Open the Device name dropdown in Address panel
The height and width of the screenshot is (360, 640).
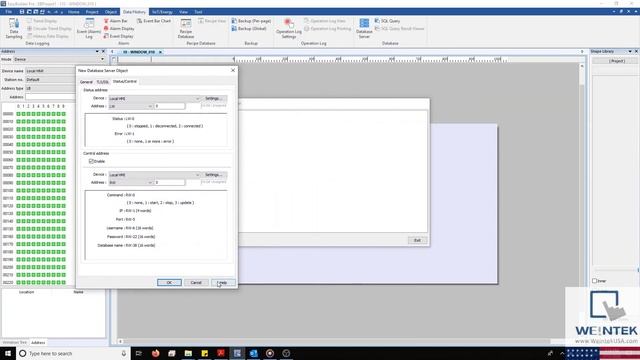(51, 71)
